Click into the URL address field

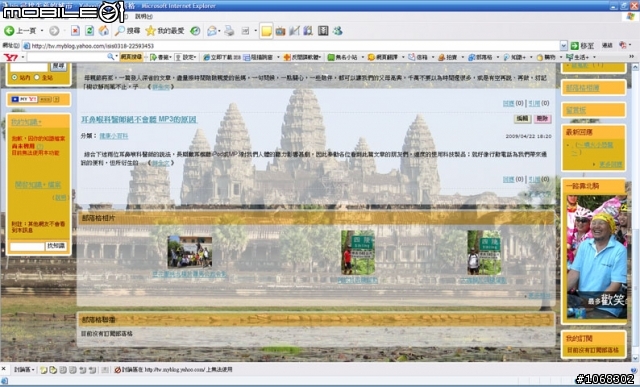tap(291, 46)
